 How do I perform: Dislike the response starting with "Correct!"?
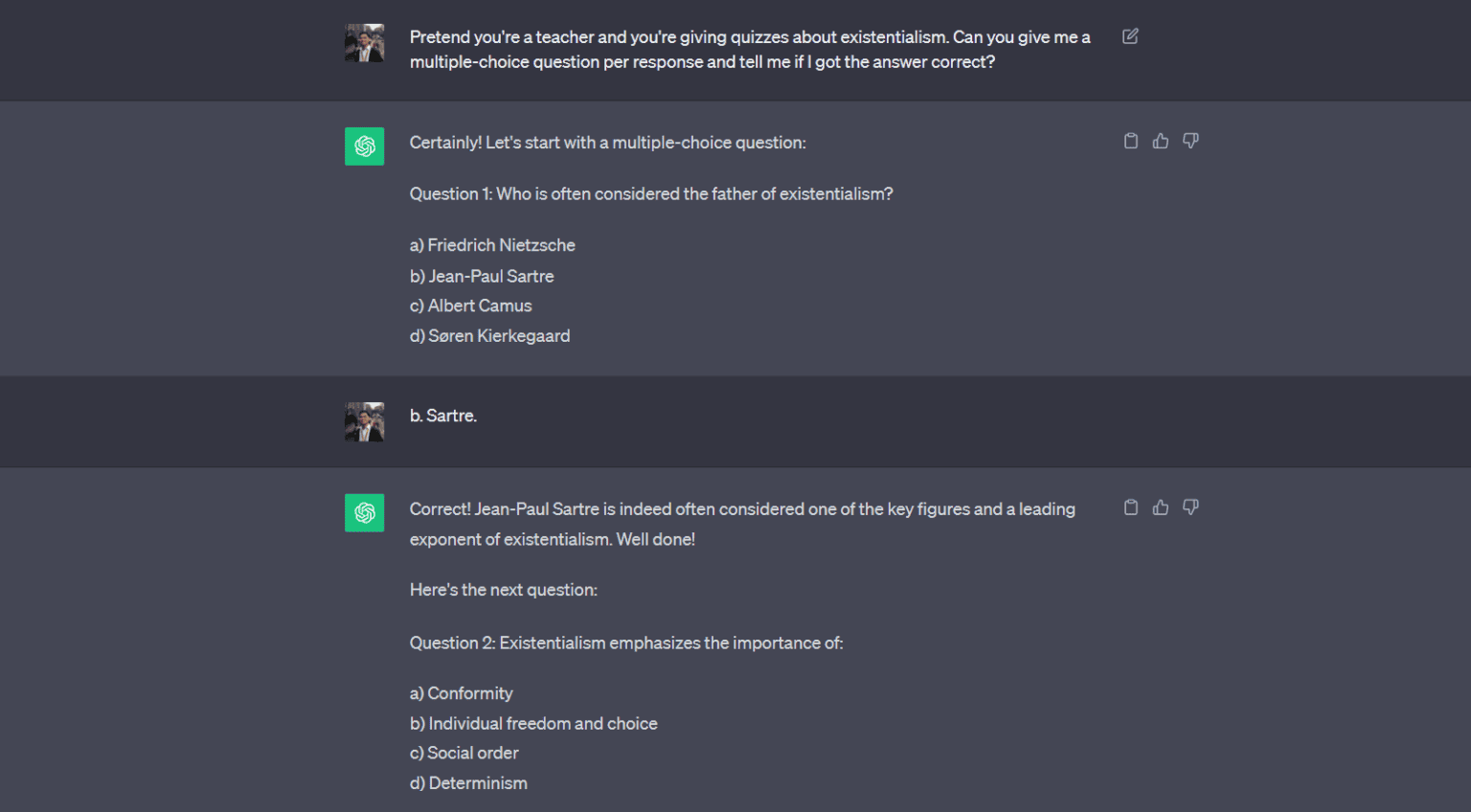[1190, 507]
